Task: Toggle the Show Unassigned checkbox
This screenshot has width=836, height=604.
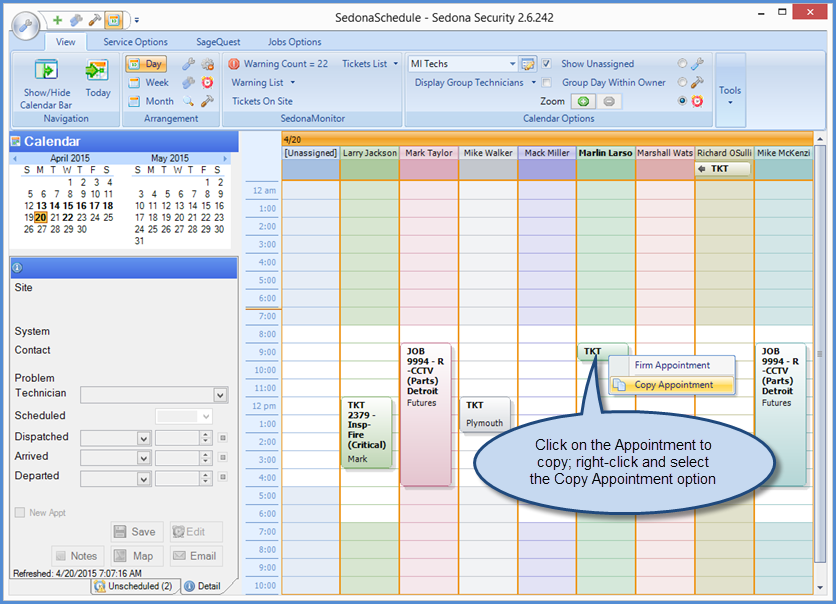Action: 546,64
